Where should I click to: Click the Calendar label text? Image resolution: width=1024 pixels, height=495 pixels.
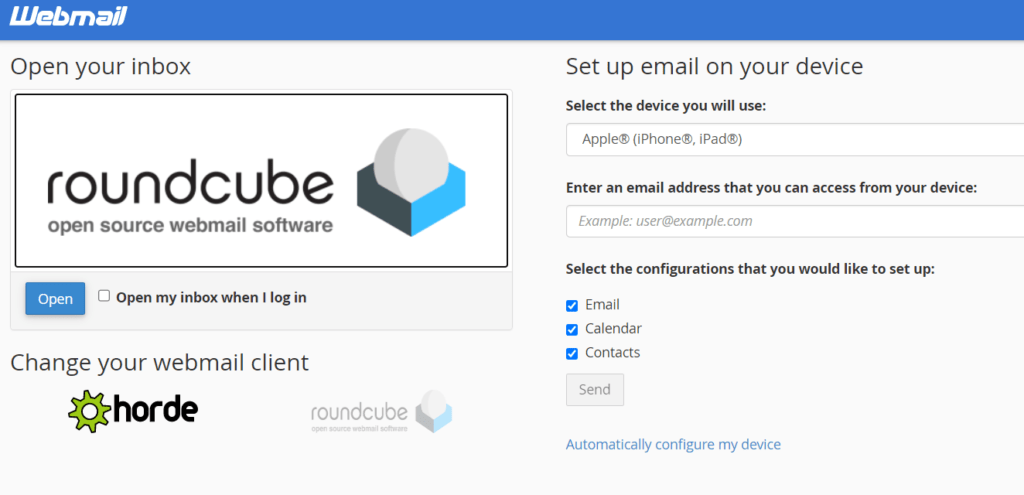coord(613,328)
